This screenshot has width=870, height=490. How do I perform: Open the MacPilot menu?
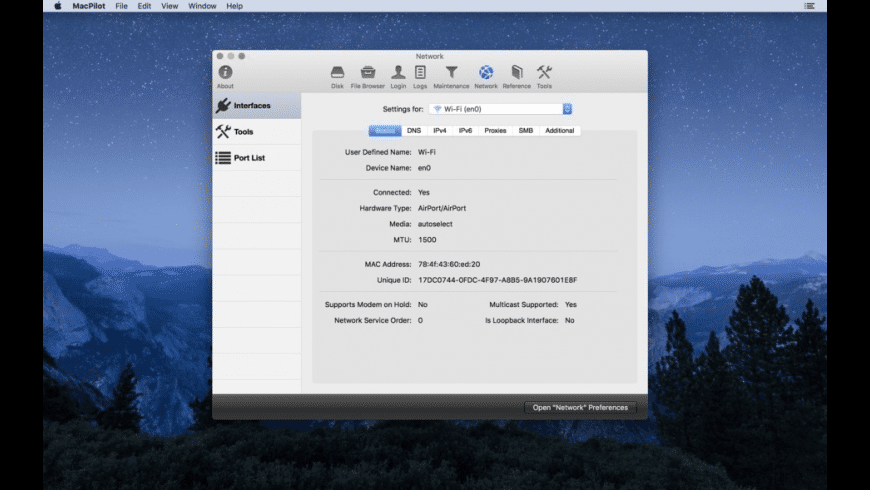(88, 6)
